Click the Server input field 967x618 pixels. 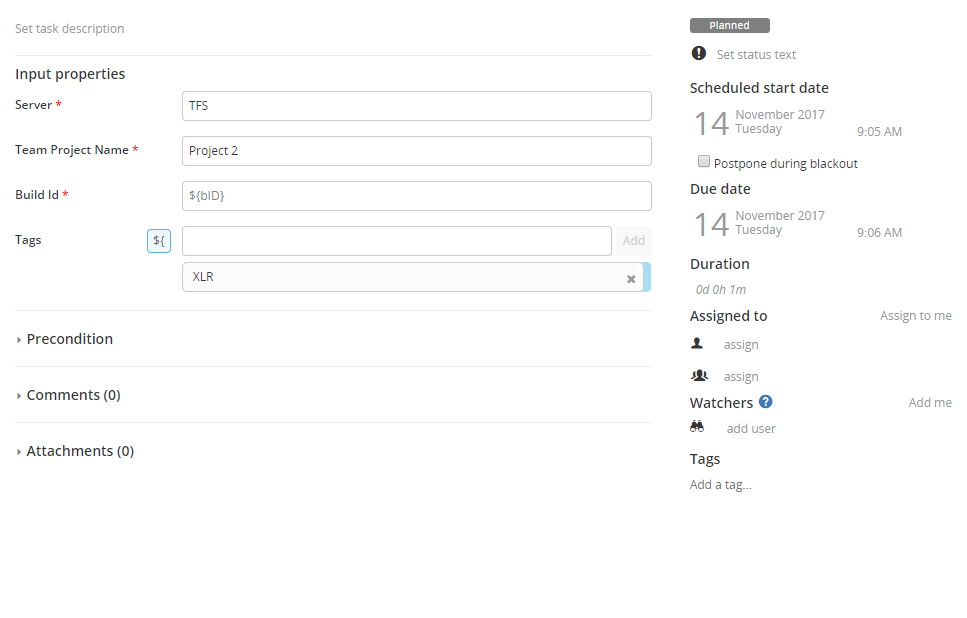coord(416,106)
